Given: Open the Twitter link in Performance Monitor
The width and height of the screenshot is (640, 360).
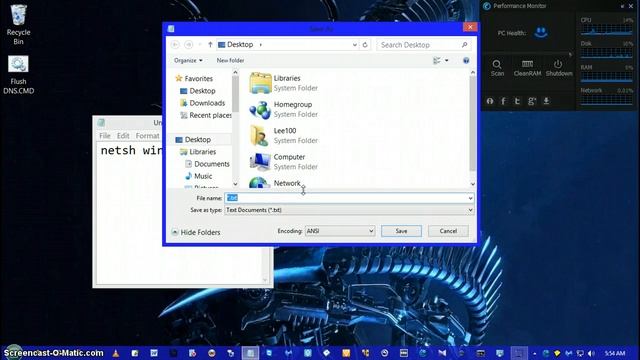Looking at the screenshot, I should (x=517, y=101).
